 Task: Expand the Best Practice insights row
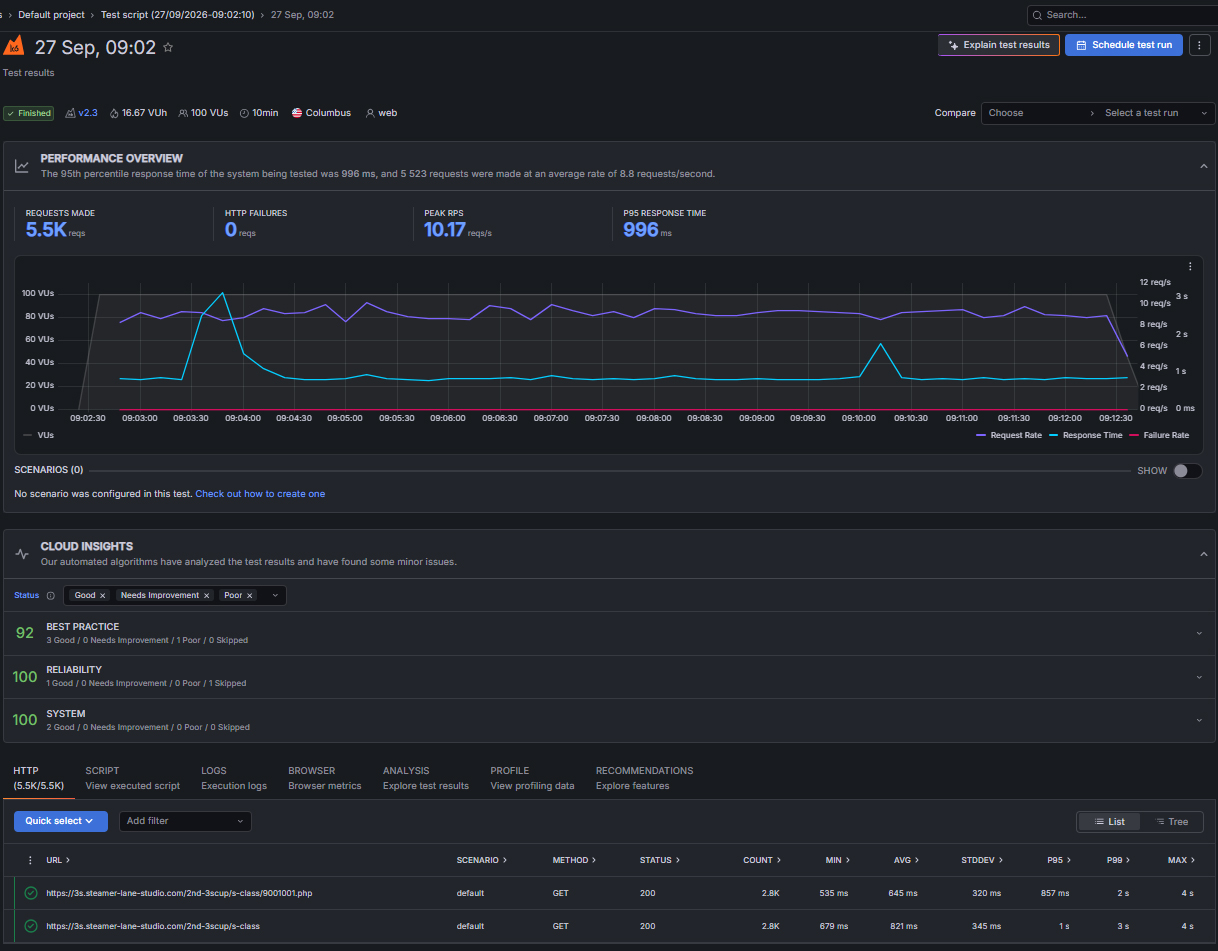click(609, 633)
